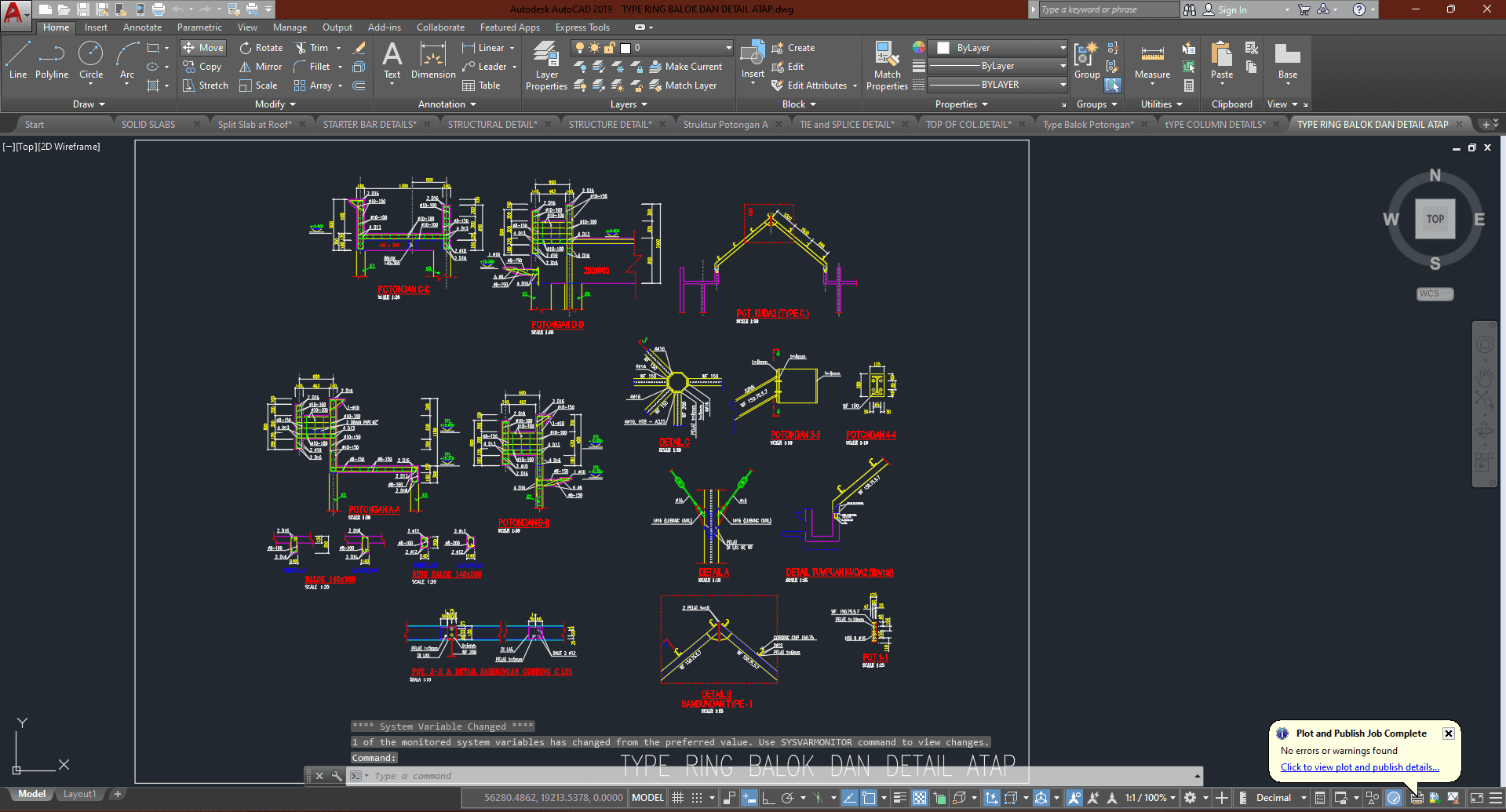Expand the Draw panel options
The image size is (1506, 812).
pos(89,104)
